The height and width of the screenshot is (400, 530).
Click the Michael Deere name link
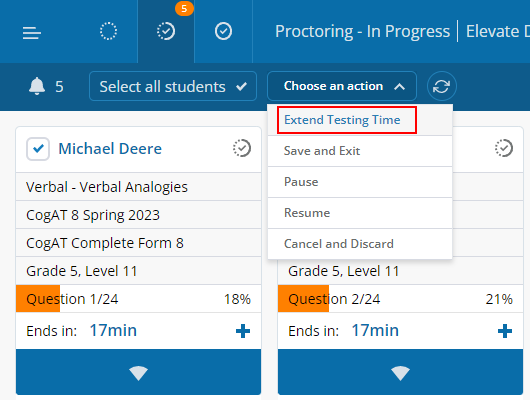(x=110, y=149)
